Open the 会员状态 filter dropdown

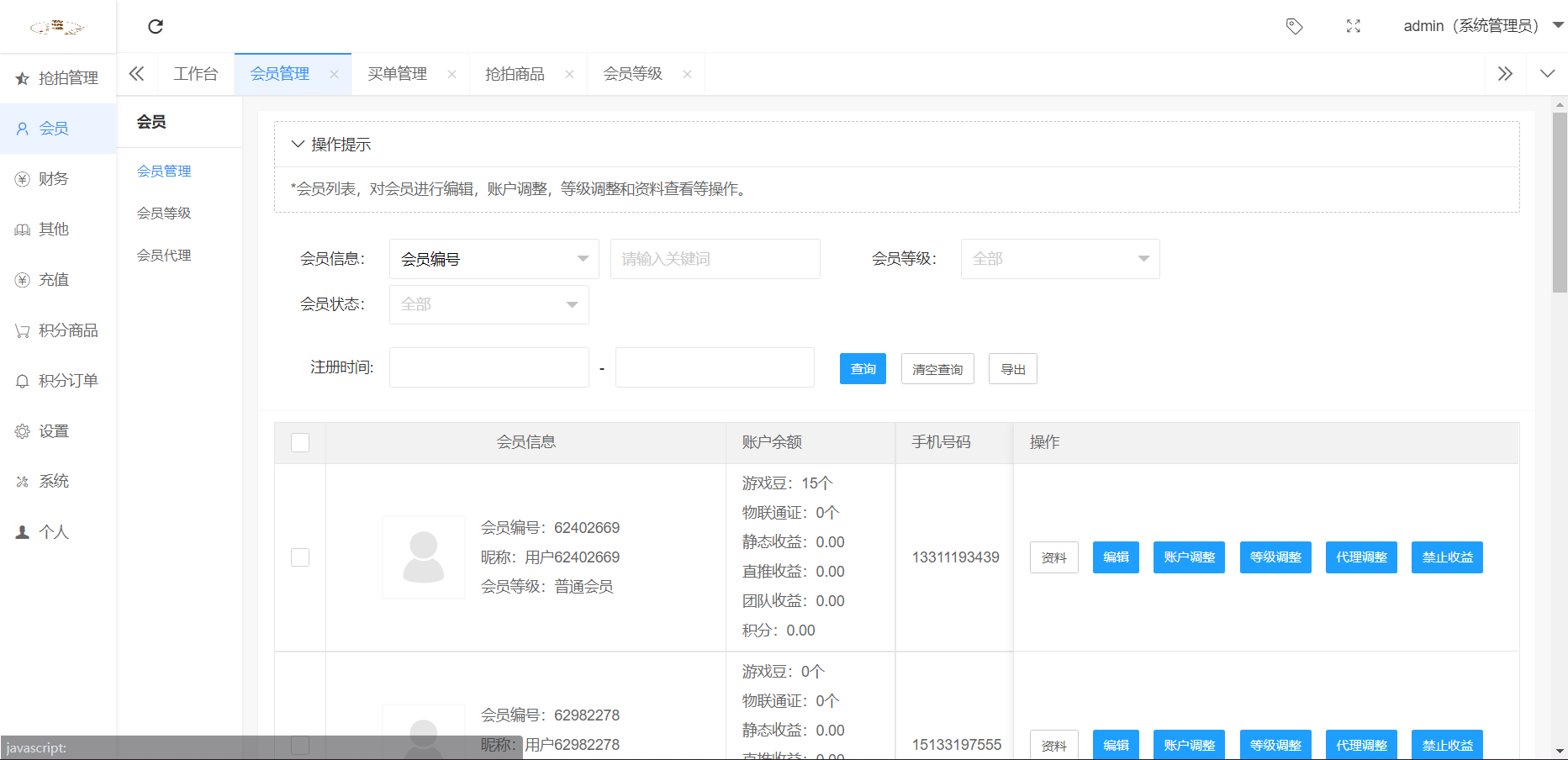coord(489,304)
